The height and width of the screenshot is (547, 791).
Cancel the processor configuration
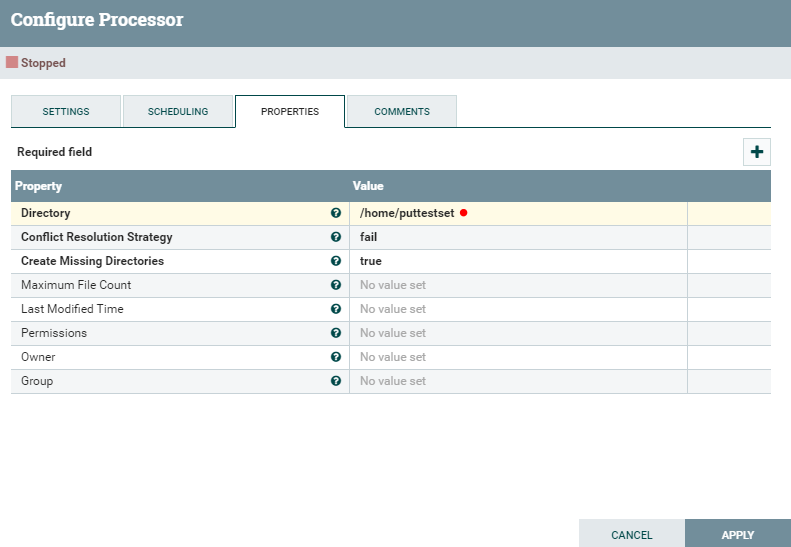[632, 534]
